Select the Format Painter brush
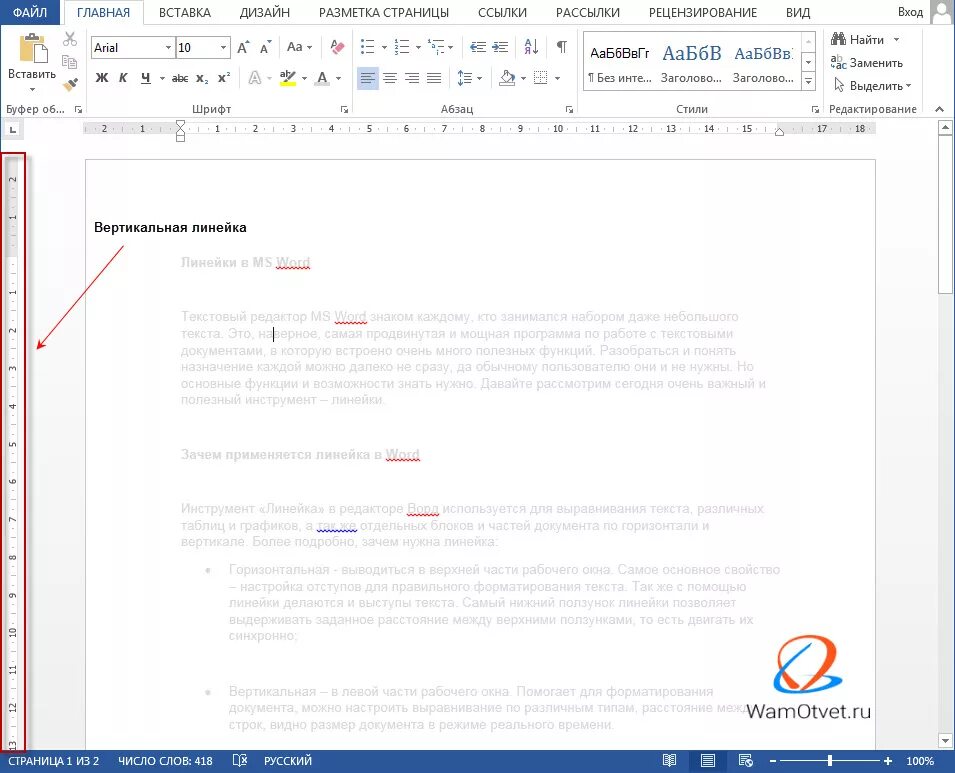 70,84
